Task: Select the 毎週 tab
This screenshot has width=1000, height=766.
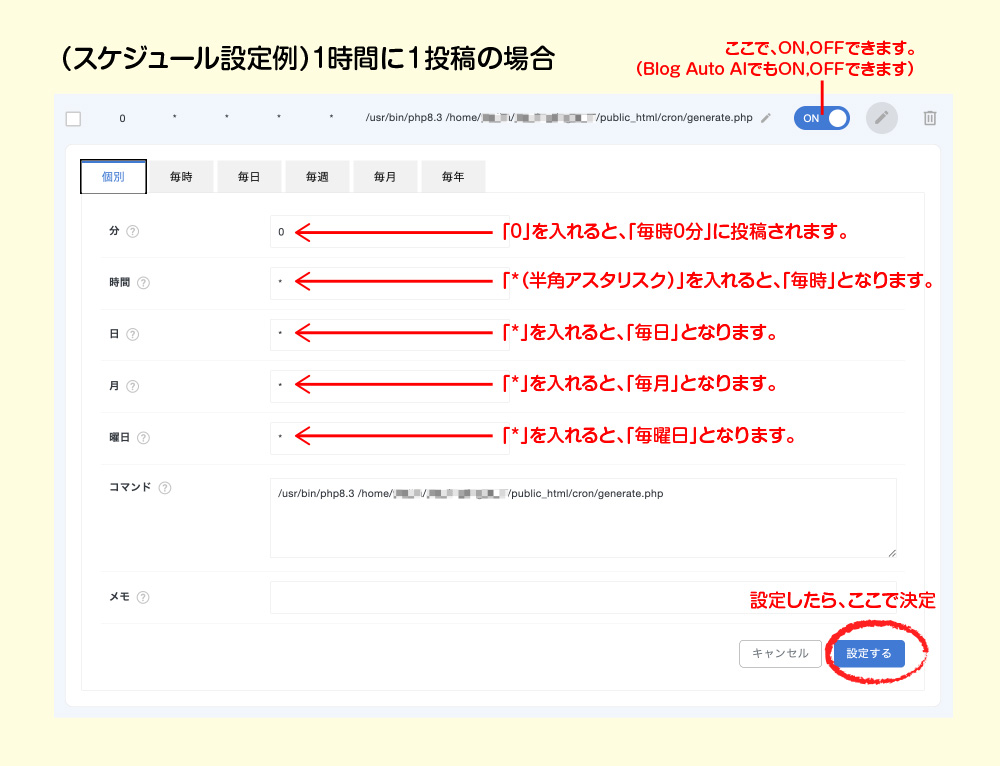Action: pyautogui.click(x=317, y=177)
